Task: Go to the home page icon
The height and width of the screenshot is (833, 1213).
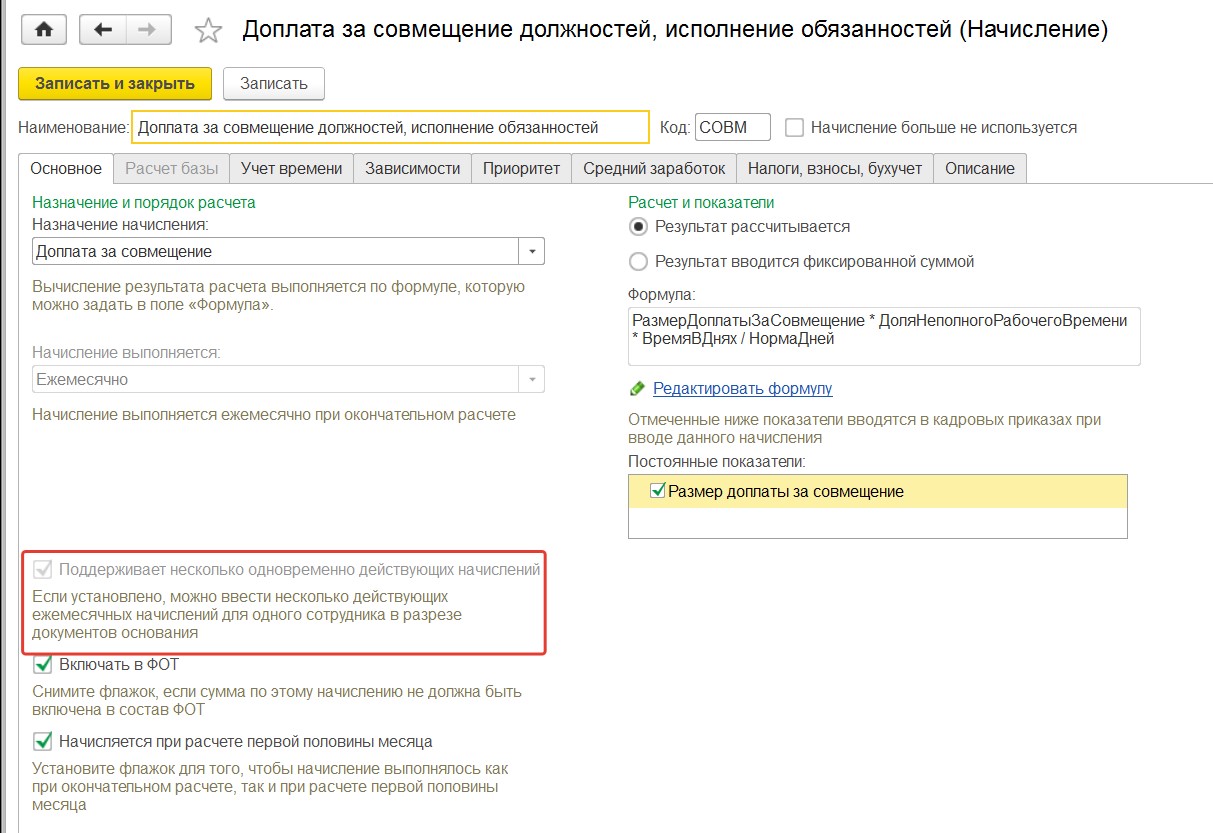Action: pos(43,30)
